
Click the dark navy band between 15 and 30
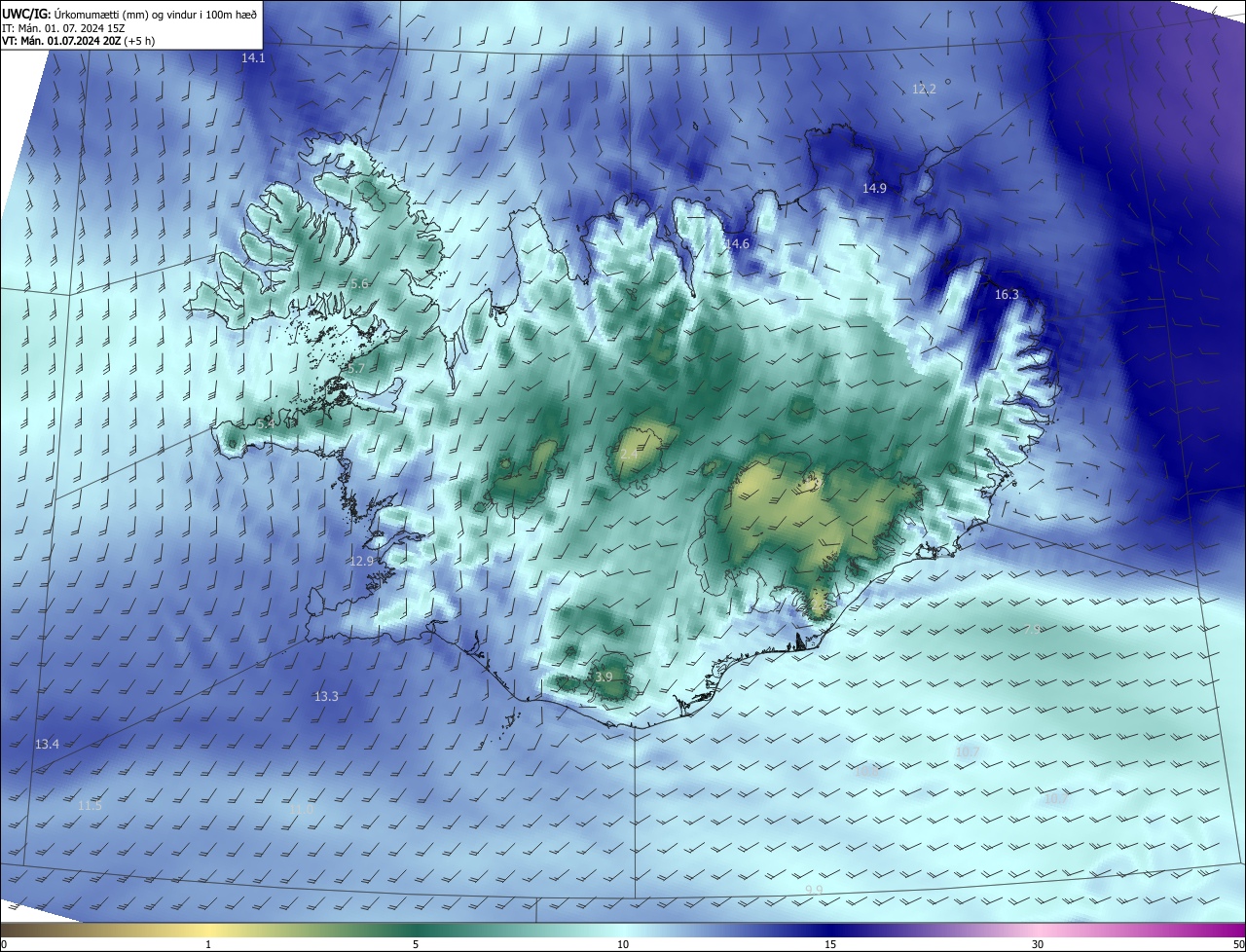click(934, 930)
